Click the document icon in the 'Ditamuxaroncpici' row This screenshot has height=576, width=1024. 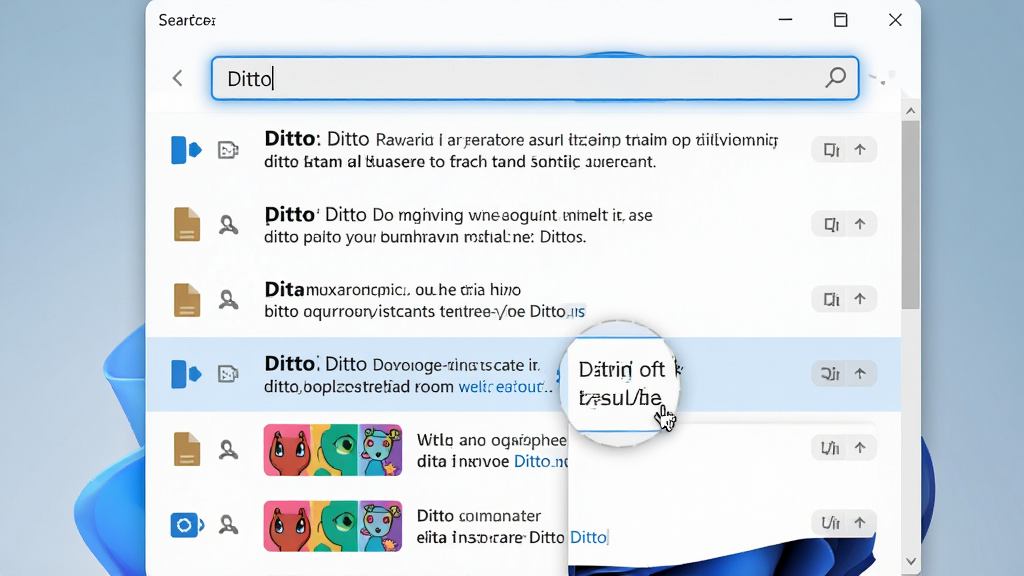click(187, 300)
